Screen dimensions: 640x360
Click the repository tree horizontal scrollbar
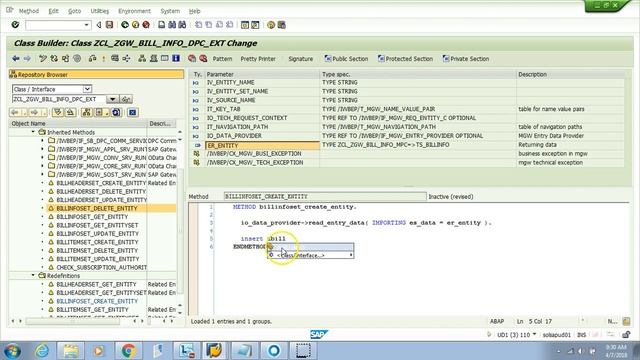point(73,321)
